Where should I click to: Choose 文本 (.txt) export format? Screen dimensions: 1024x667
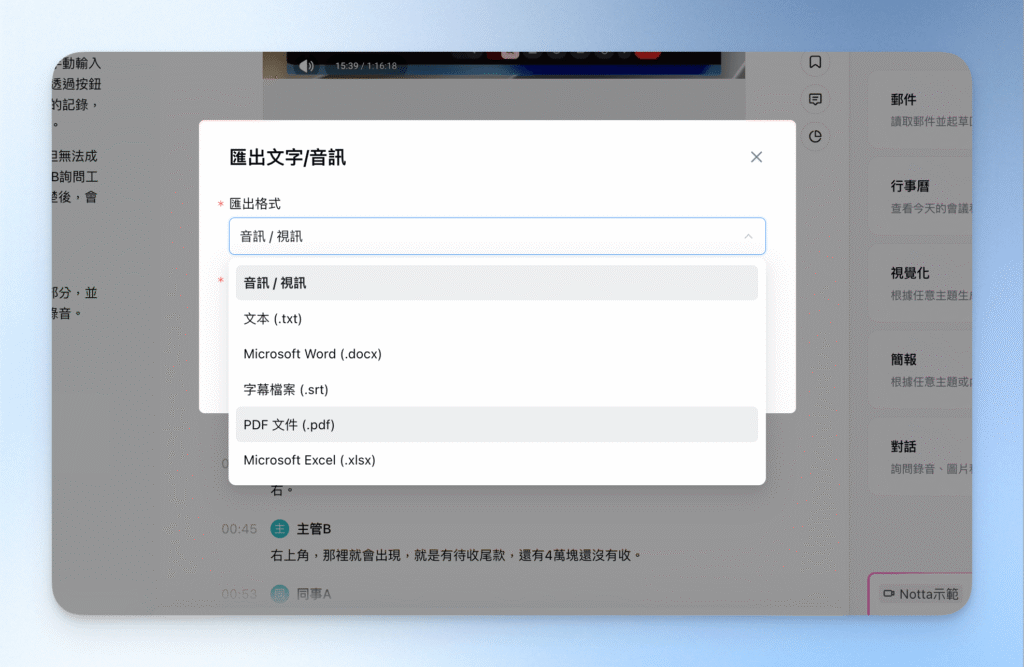(497, 319)
